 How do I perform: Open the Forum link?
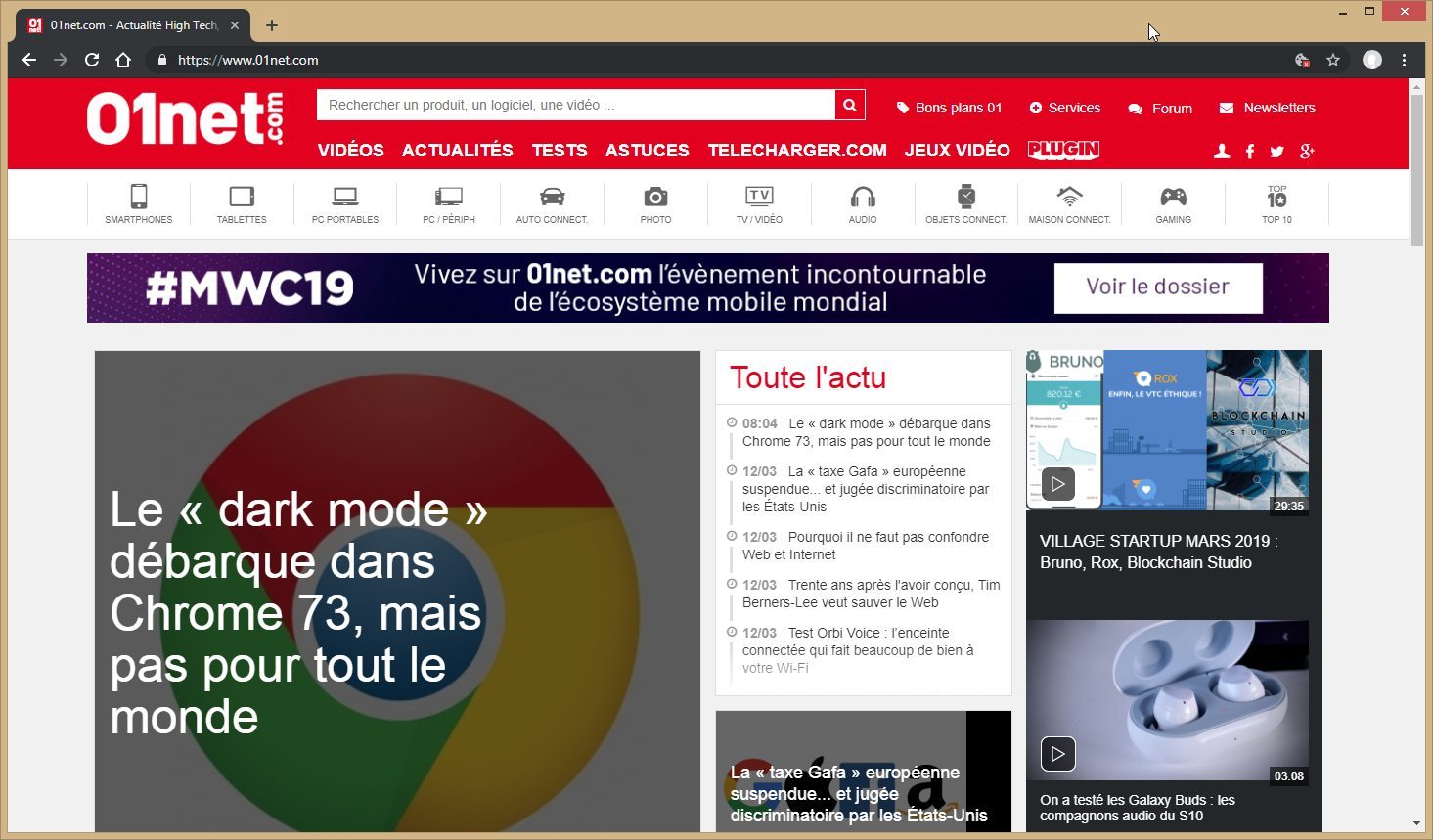[x=1160, y=108]
